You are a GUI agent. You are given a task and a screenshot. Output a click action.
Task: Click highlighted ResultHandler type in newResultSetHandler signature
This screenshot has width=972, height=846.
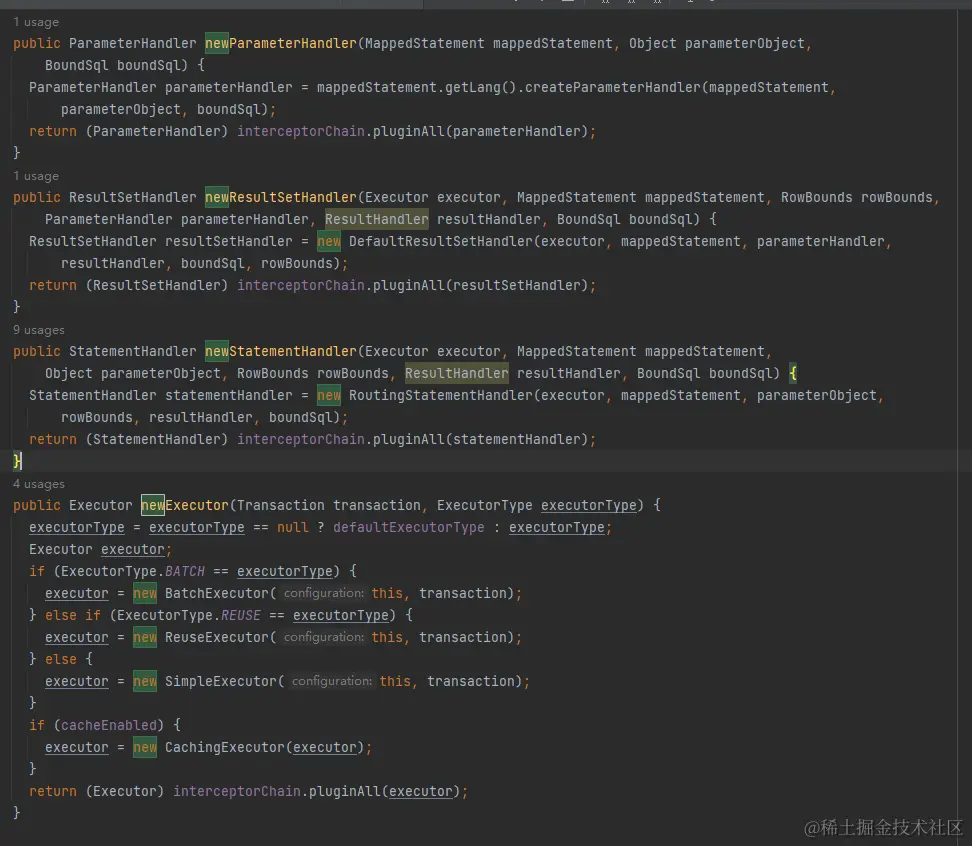[x=377, y=219]
